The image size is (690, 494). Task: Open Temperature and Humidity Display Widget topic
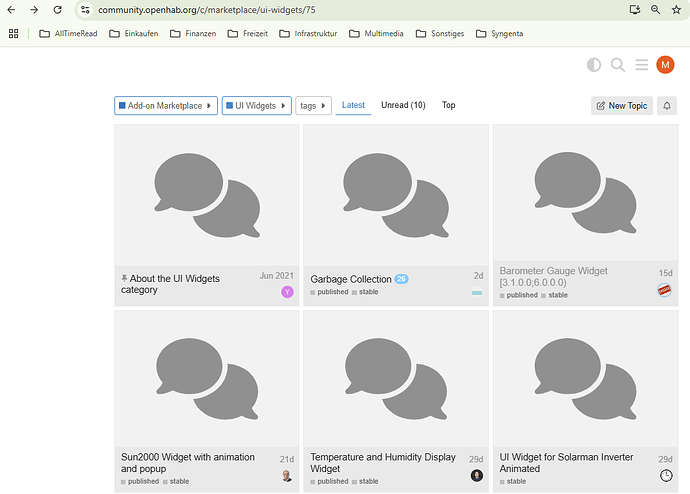click(383, 462)
